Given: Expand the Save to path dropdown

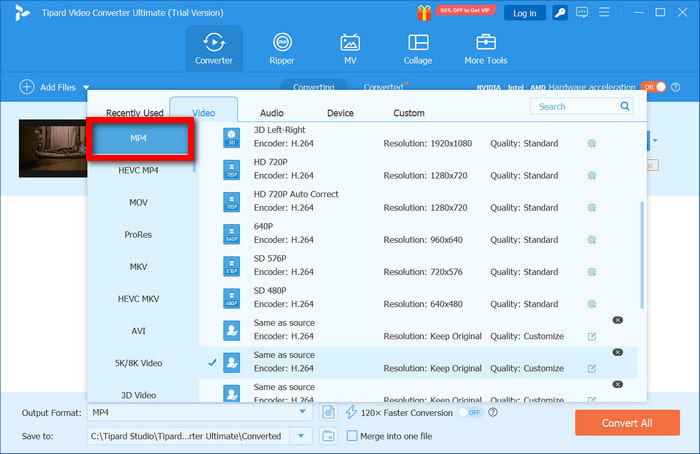Looking at the screenshot, I should point(301,436).
